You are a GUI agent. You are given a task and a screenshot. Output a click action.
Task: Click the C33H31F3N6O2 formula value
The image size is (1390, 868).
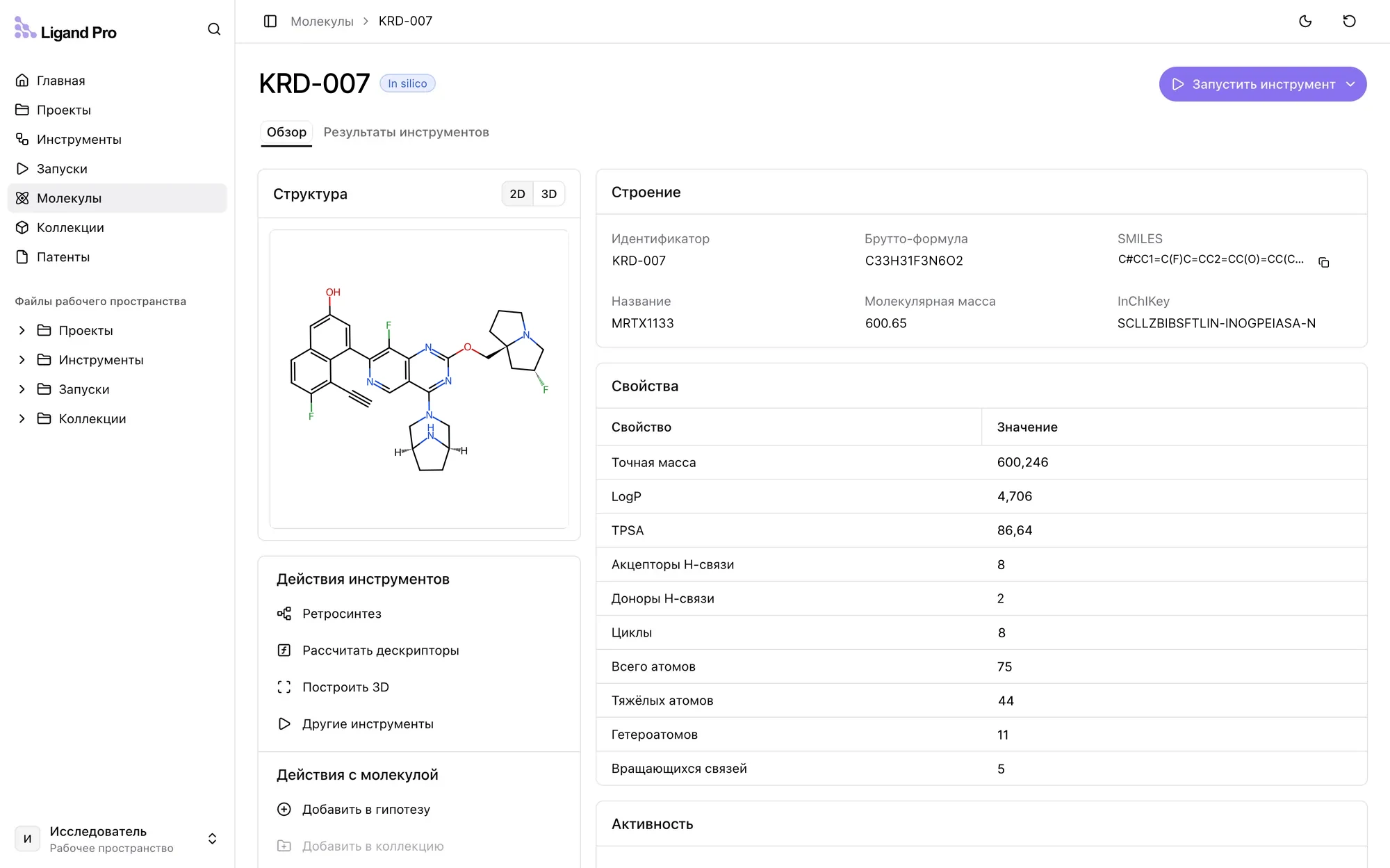tap(914, 261)
